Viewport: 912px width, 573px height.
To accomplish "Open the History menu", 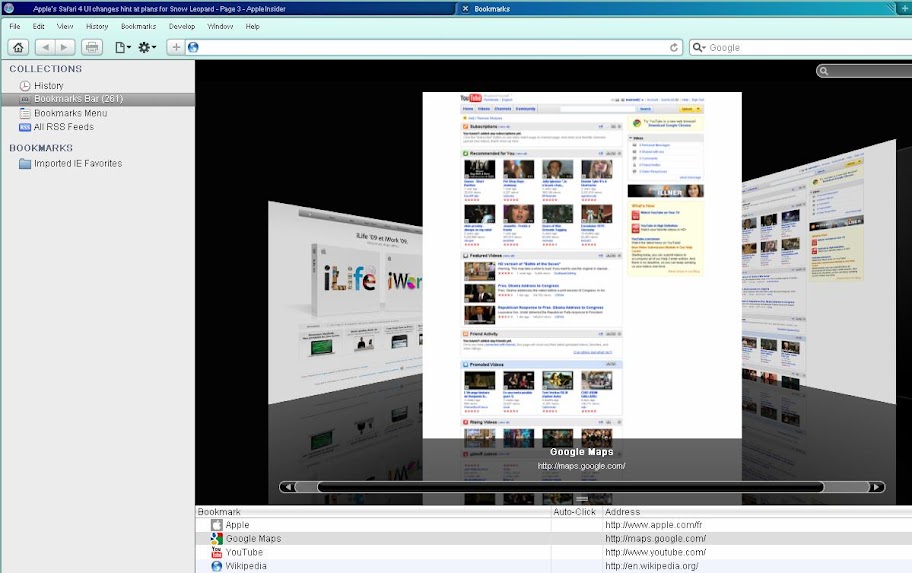I will pos(97,26).
